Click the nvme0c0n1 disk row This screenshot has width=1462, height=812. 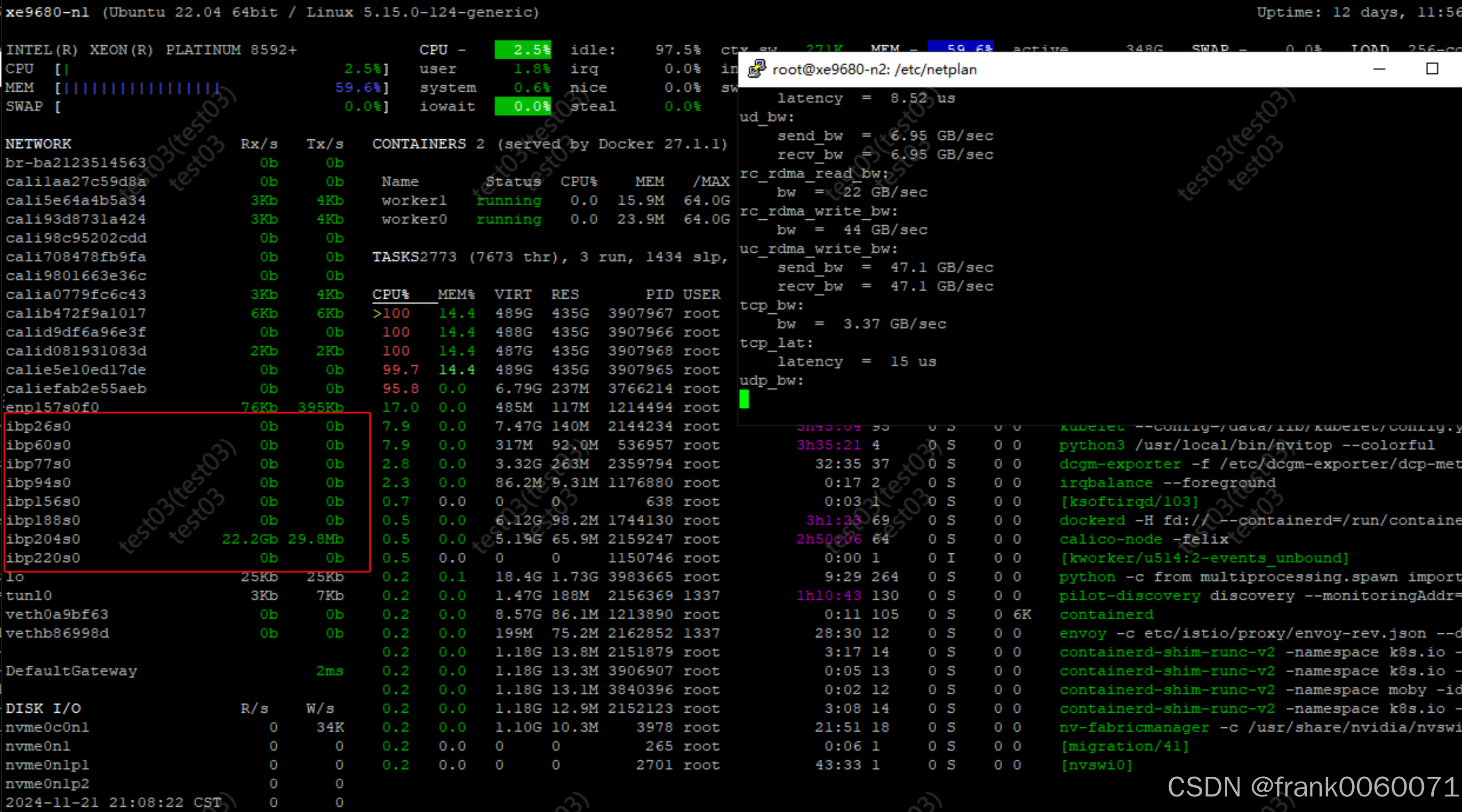[x=48, y=727]
